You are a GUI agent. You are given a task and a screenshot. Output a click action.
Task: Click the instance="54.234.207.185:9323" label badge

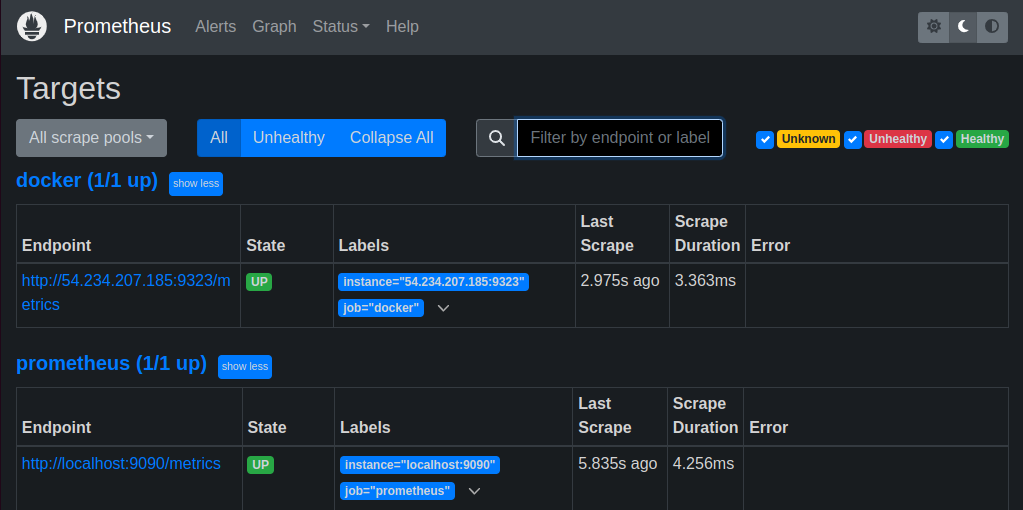pos(433,282)
